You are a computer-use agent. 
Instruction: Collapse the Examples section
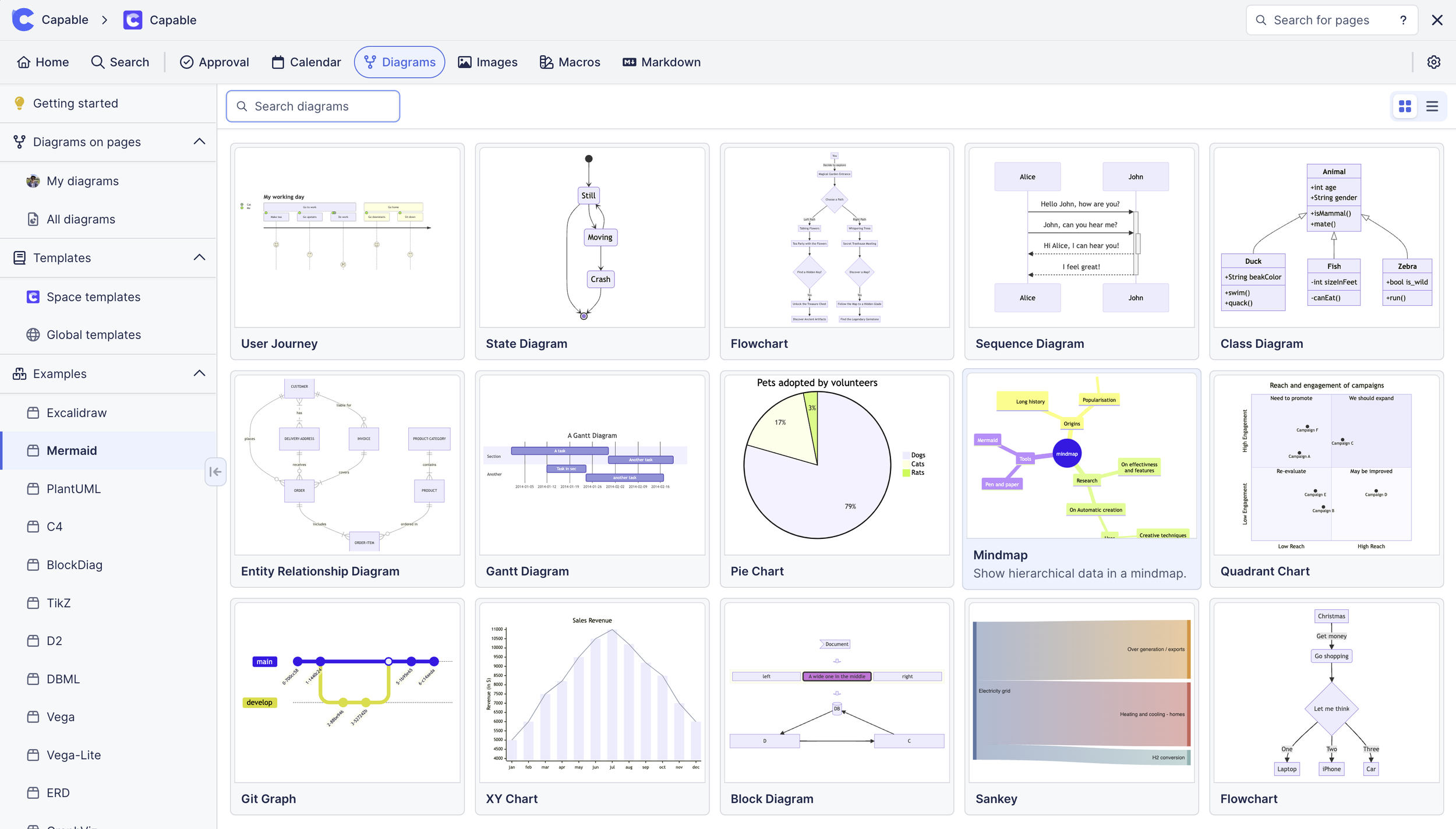click(x=199, y=373)
